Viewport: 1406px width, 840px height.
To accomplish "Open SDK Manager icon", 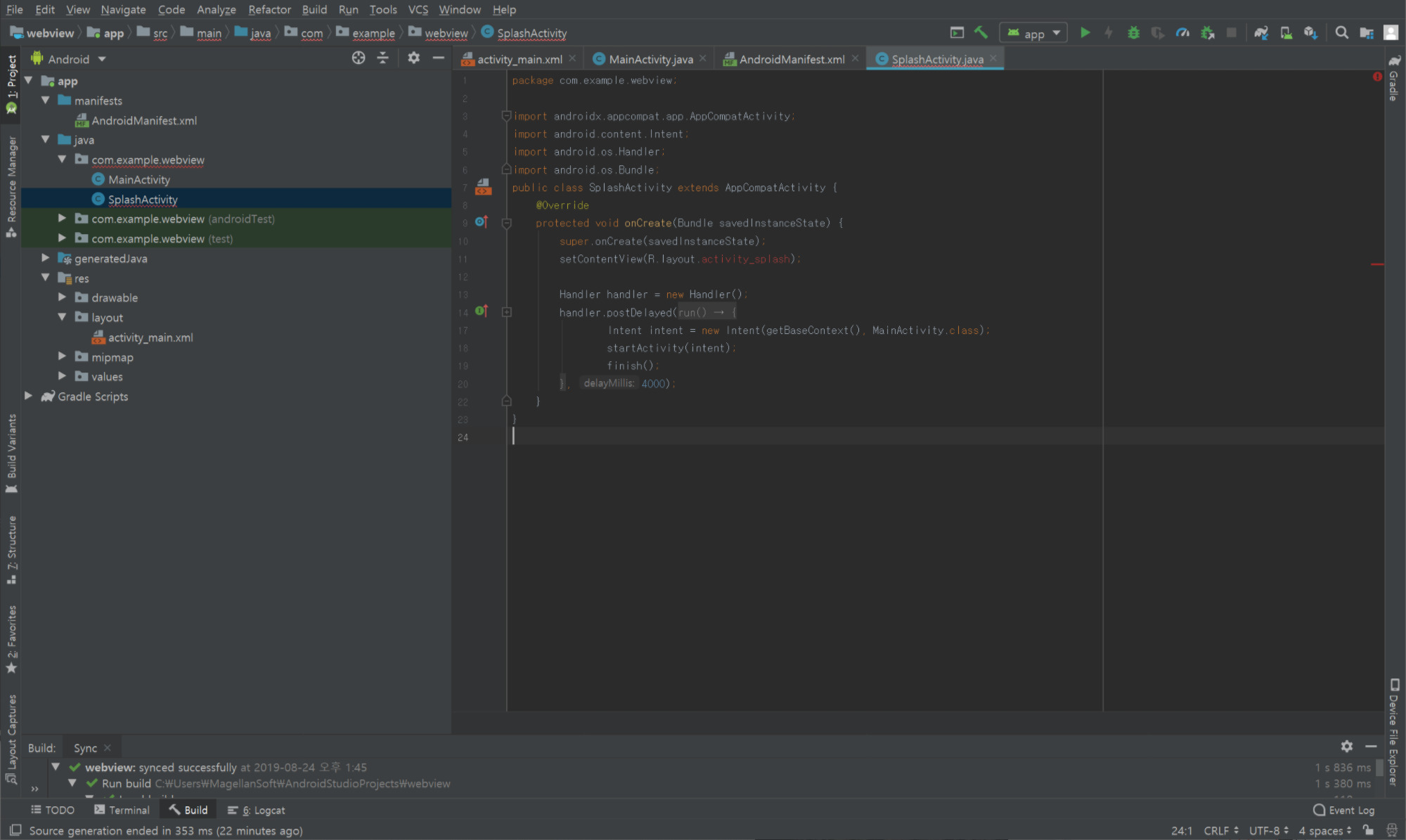I will (1310, 33).
